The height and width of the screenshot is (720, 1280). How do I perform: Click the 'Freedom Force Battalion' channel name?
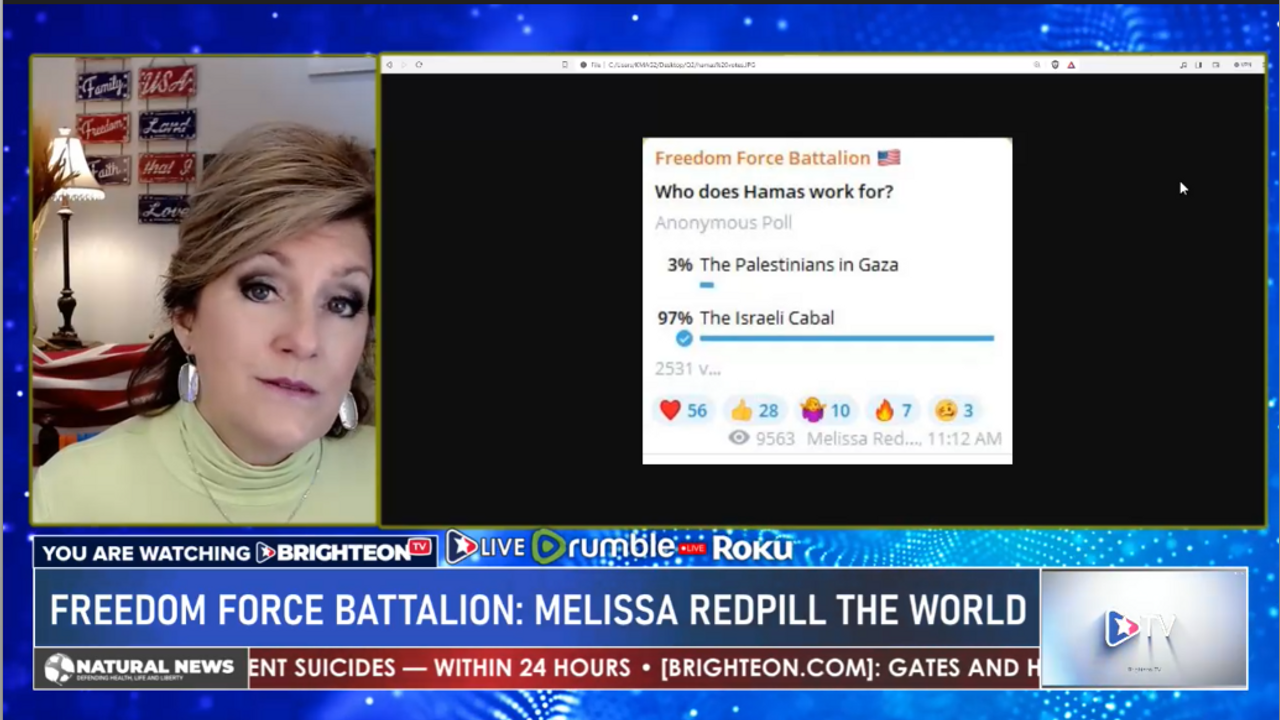click(x=762, y=158)
